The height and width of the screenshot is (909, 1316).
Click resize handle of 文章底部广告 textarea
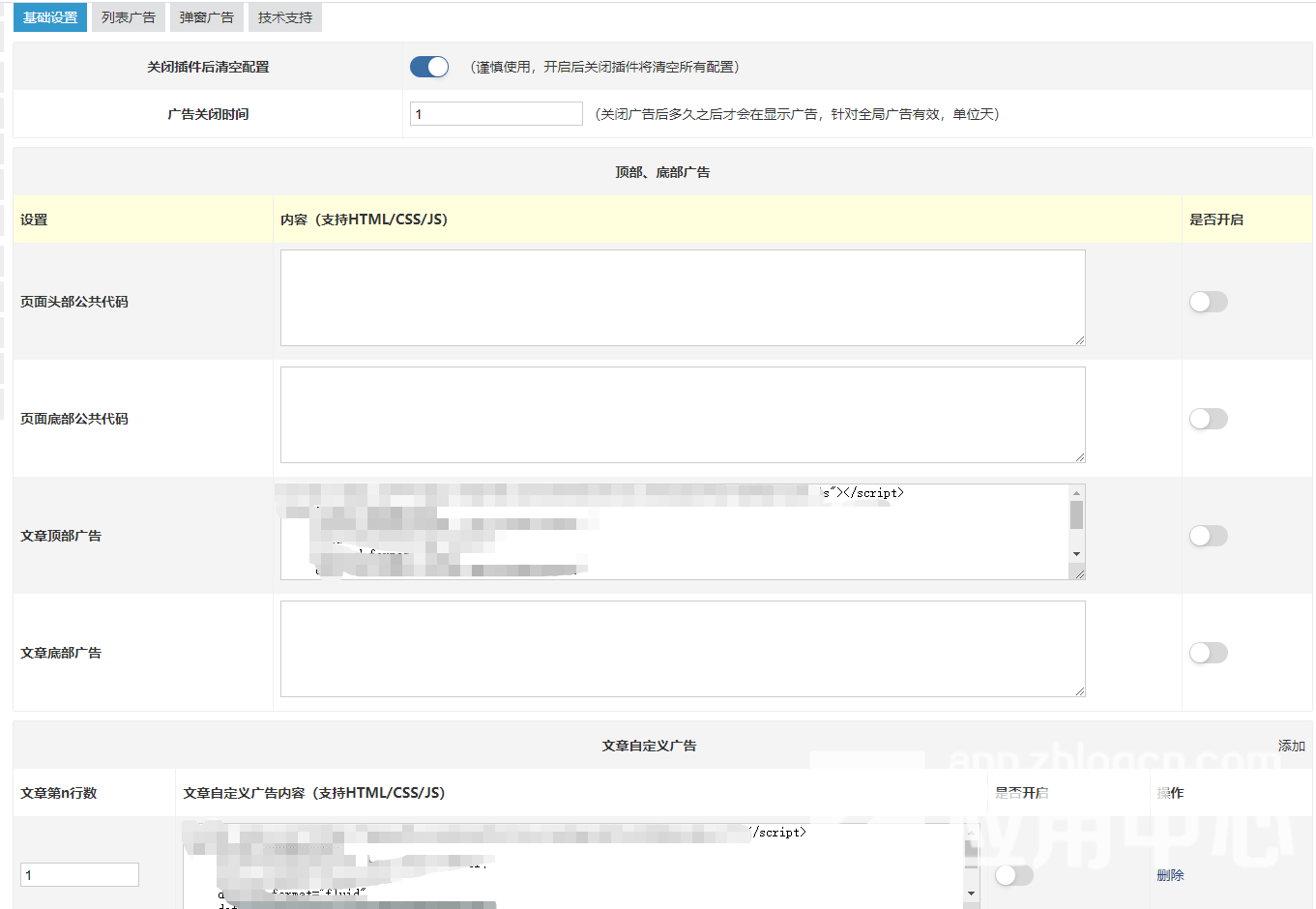[x=1079, y=690]
